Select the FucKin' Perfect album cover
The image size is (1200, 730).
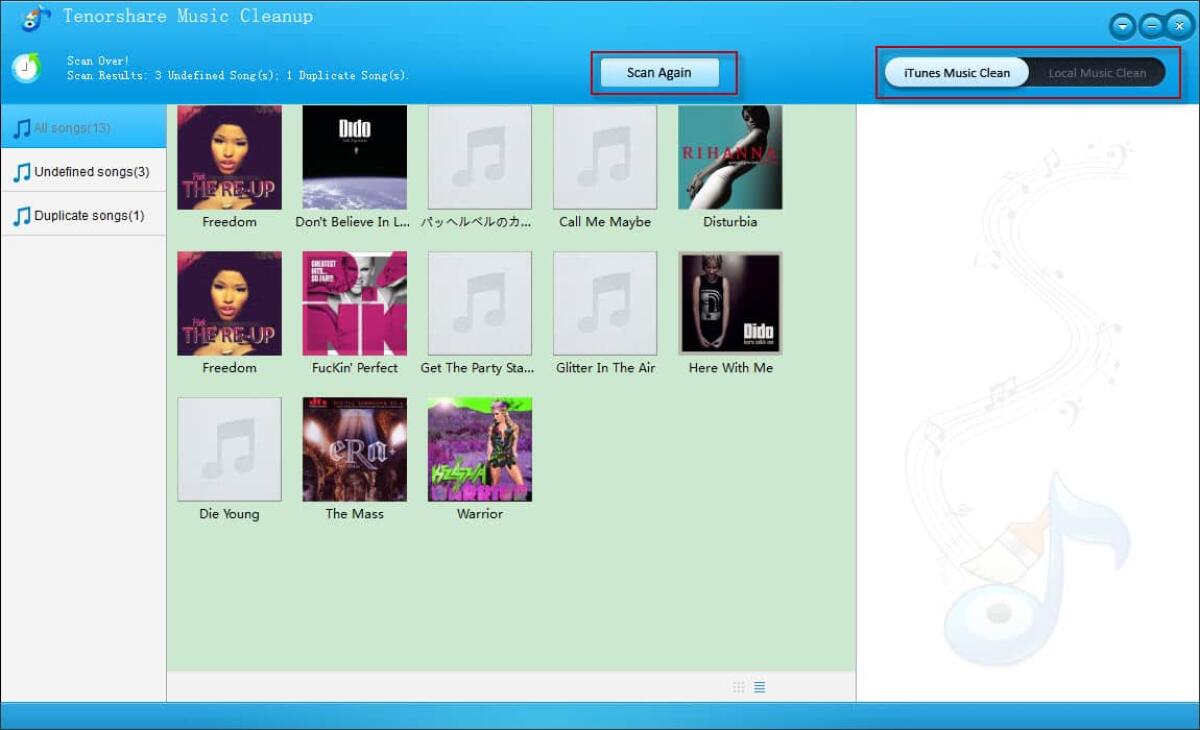point(354,302)
